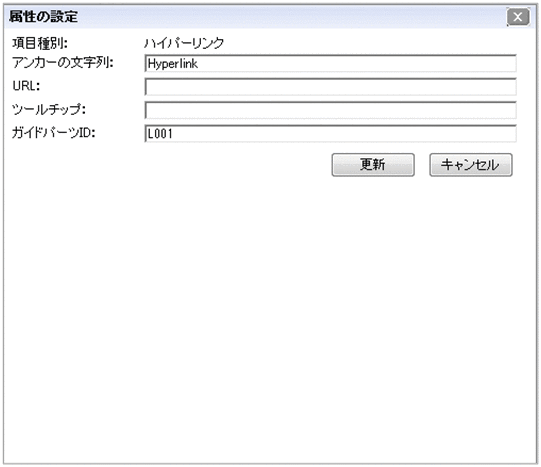
Task: Click the キャンセル button
Action: (471, 165)
